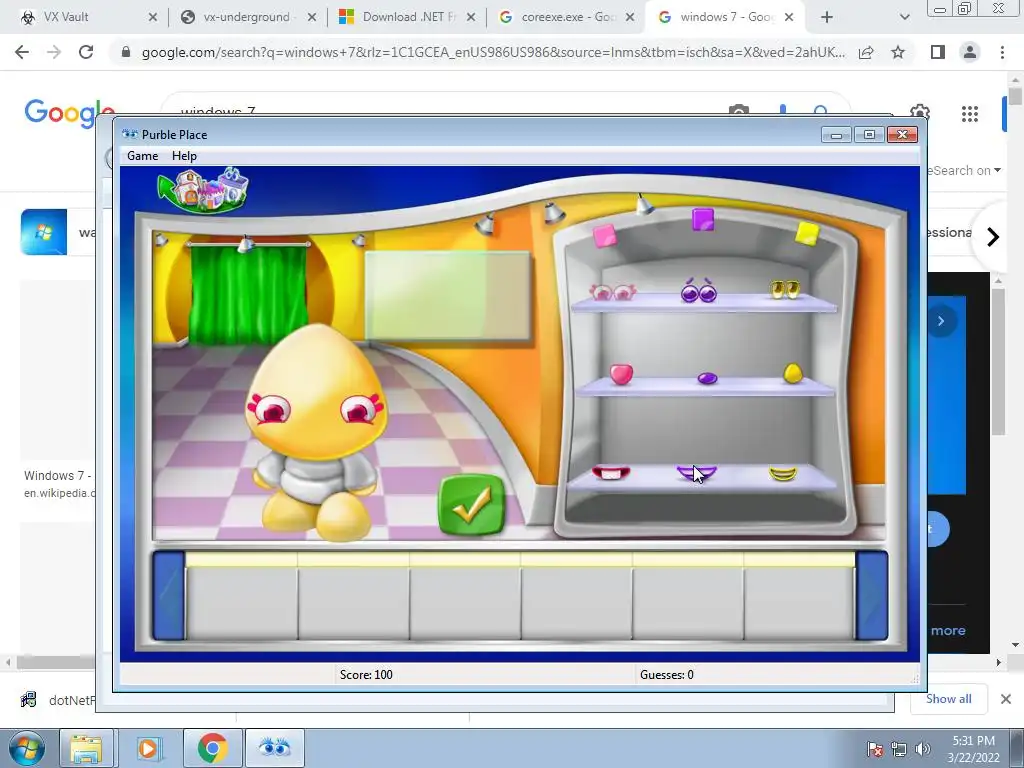Pick the yellow nose on the shelf
The image size is (1024, 768).
792,373
